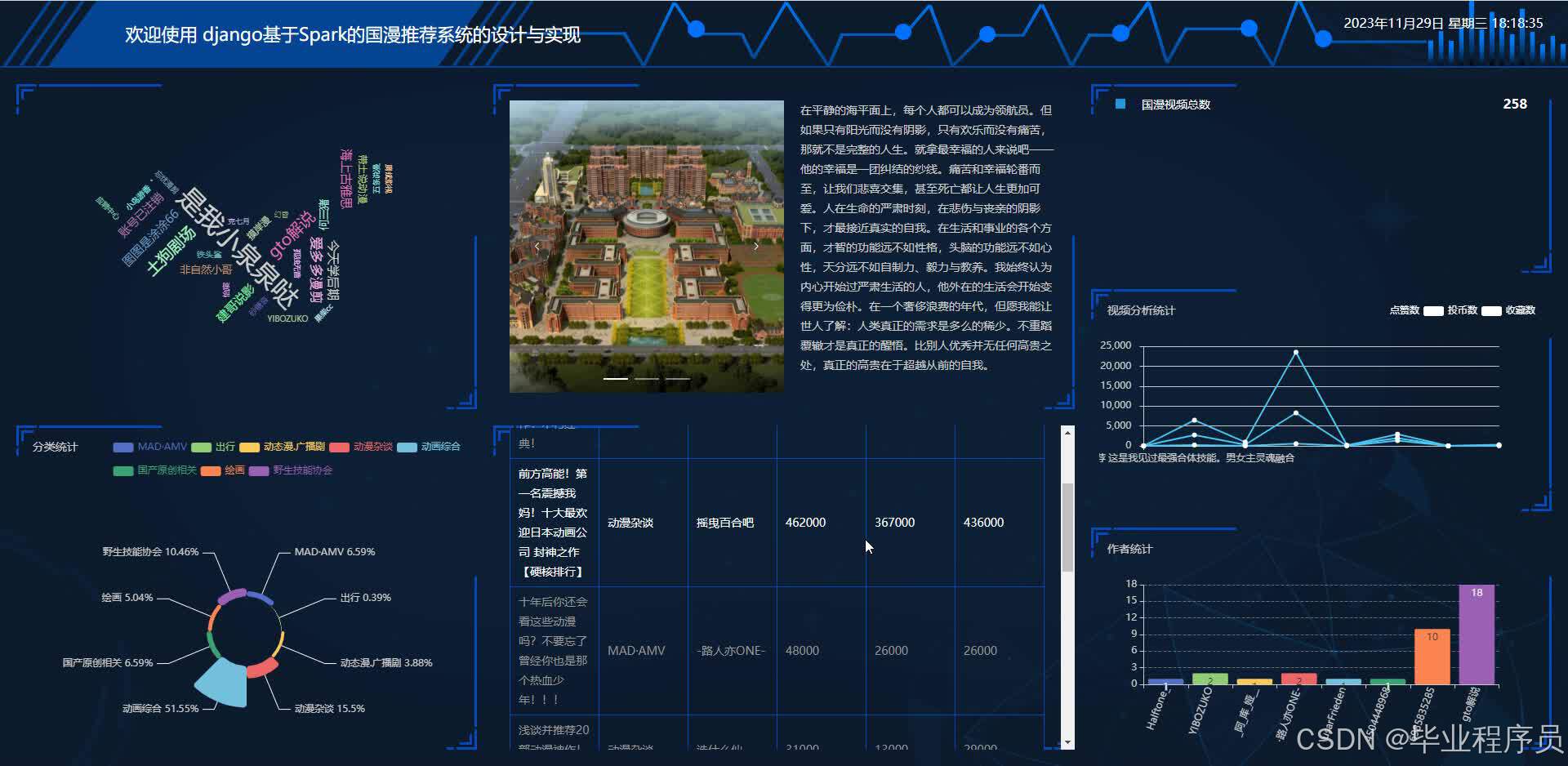Toggle 野生技能协会 legend entry
The width and height of the screenshot is (1568, 766).
pos(290,470)
